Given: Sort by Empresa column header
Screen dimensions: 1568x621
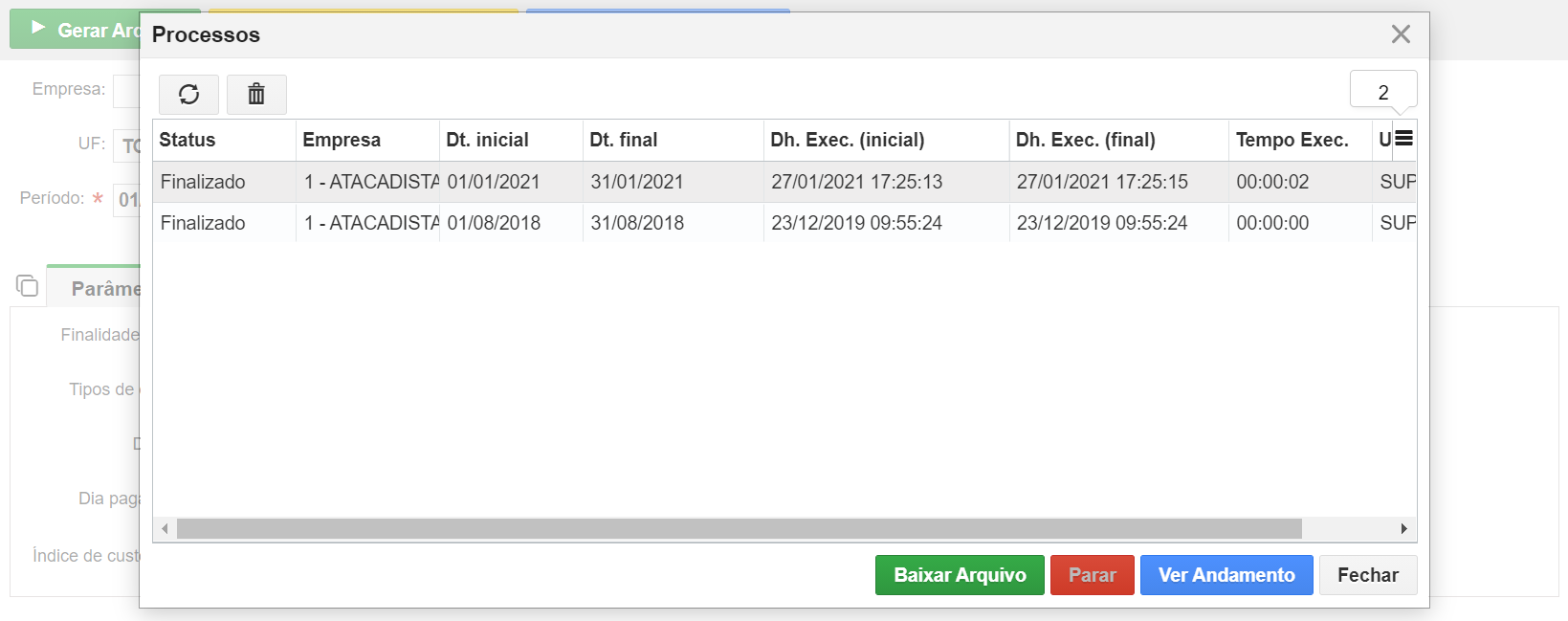Looking at the screenshot, I should [366, 140].
